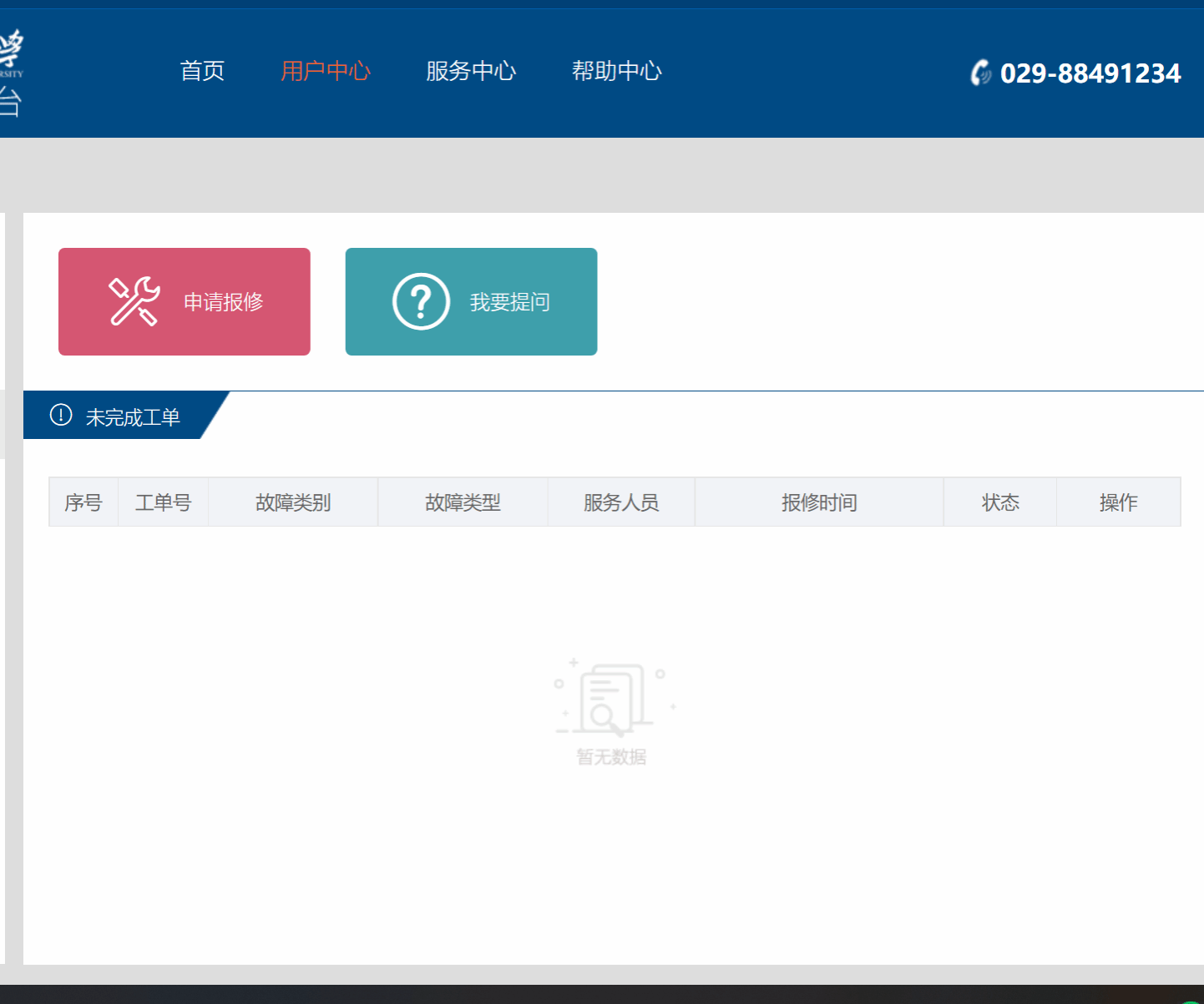Select the 未完成工单 tab label
1204x1004 pixels.
pos(133,416)
